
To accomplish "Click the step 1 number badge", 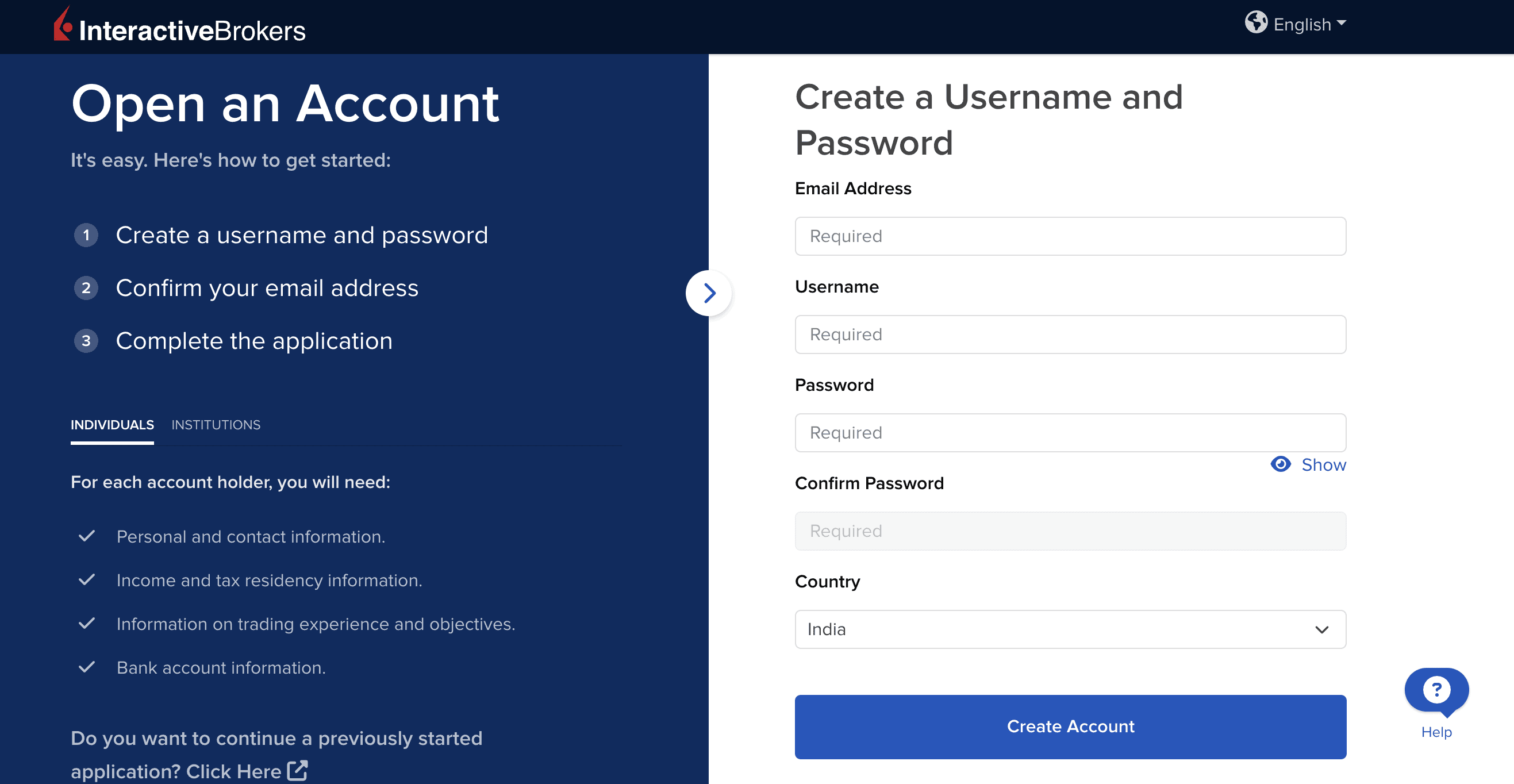I will (x=86, y=235).
